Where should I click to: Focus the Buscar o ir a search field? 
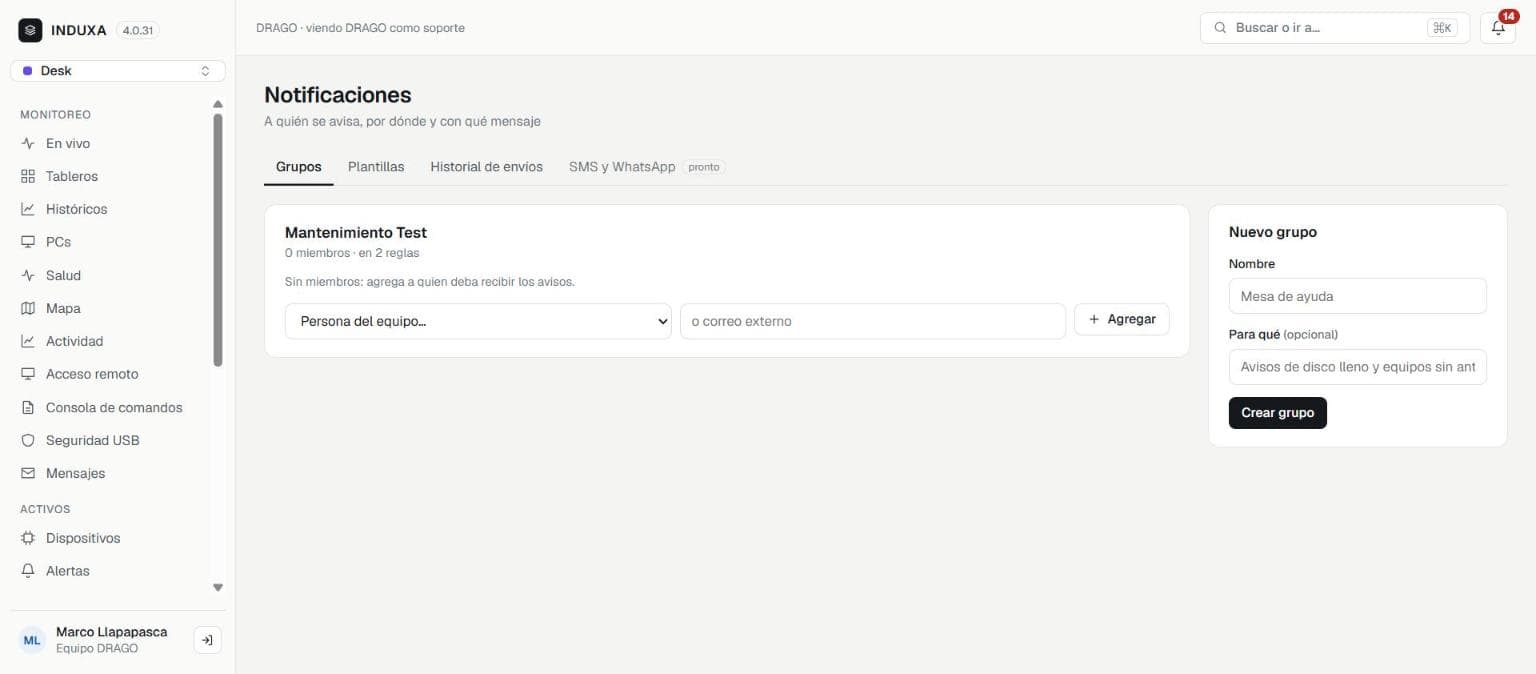tap(1335, 28)
